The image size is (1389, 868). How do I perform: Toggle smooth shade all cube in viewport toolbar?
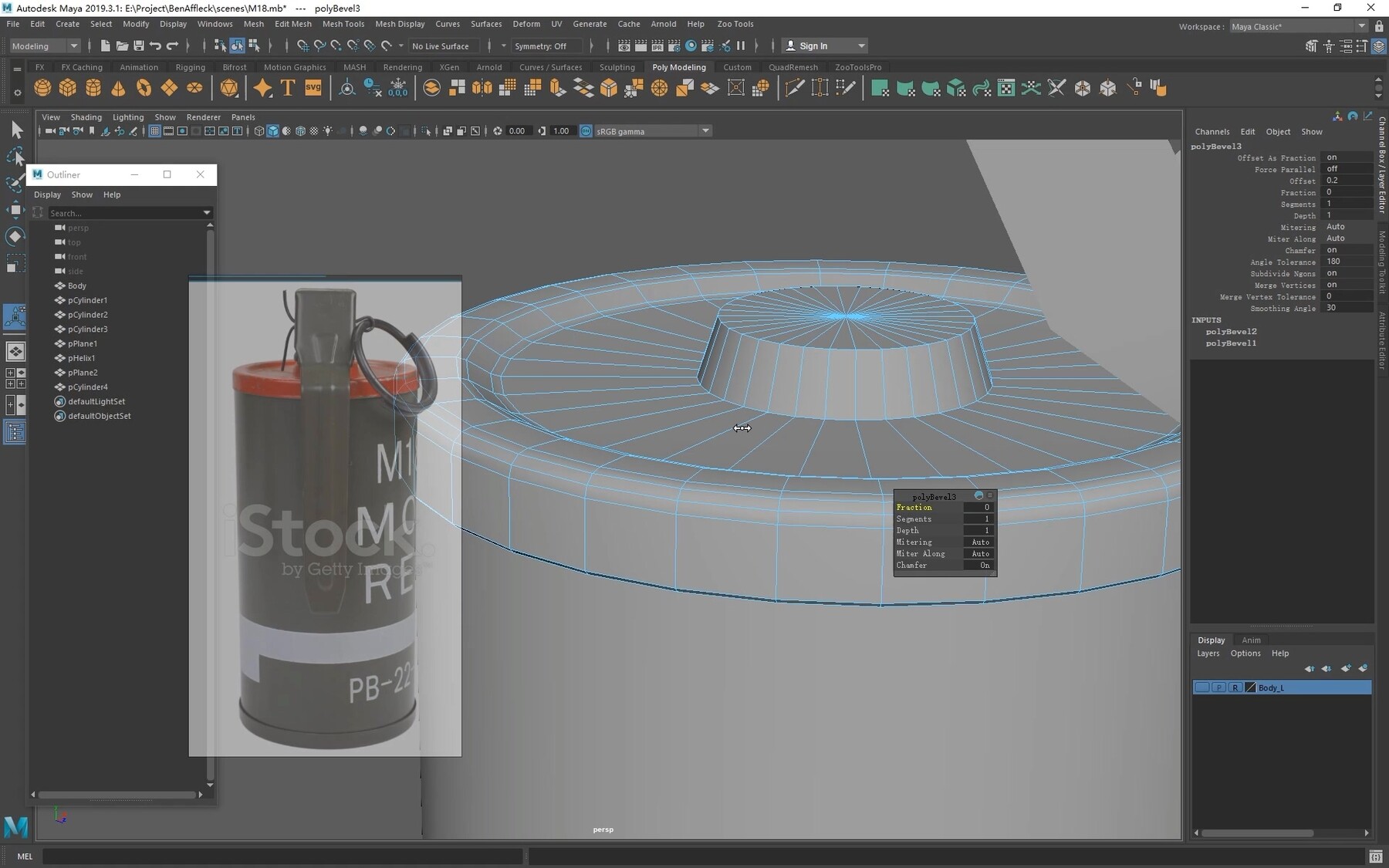click(x=272, y=131)
